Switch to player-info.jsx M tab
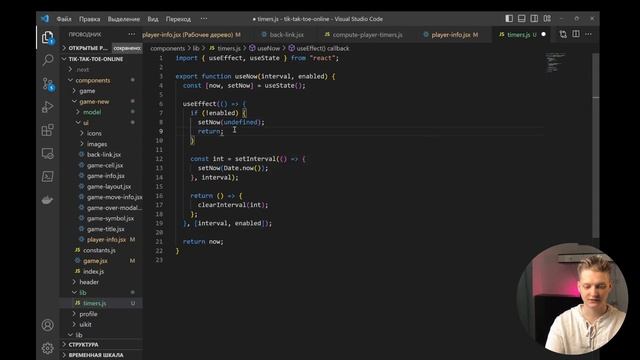 click(x=451, y=35)
